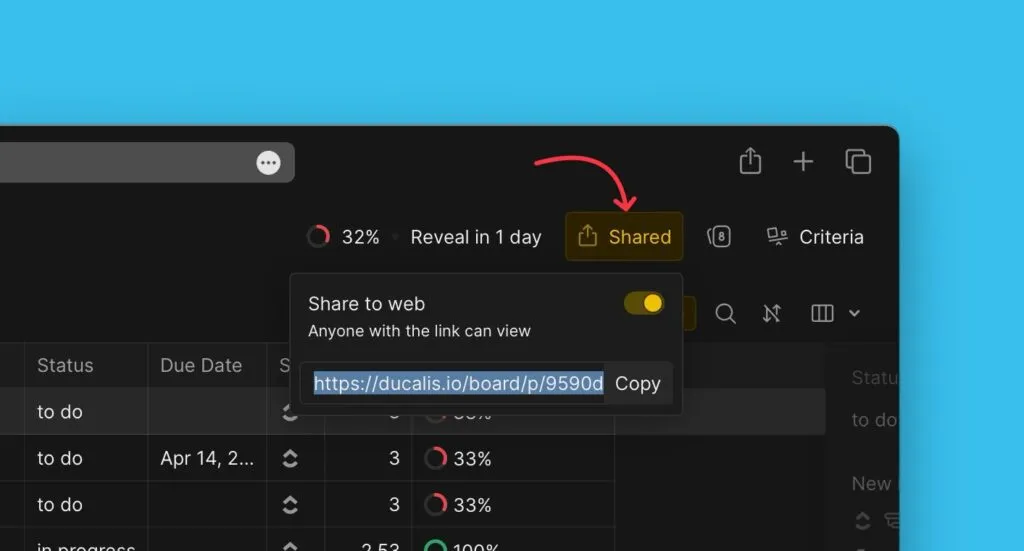Image resolution: width=1024 pixels, height=551 pixels.
Task: Click the Status column header
Action: [x=65, y=365]
